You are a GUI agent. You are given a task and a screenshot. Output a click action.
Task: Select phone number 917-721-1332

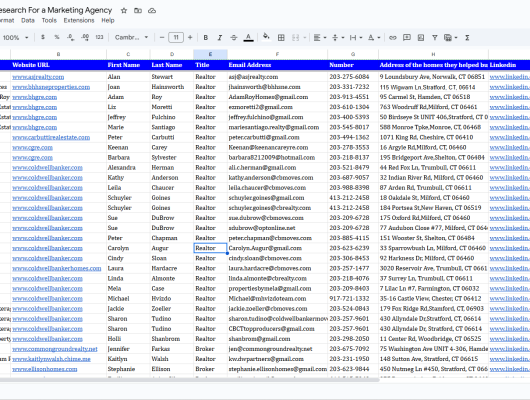pos(353,299)
